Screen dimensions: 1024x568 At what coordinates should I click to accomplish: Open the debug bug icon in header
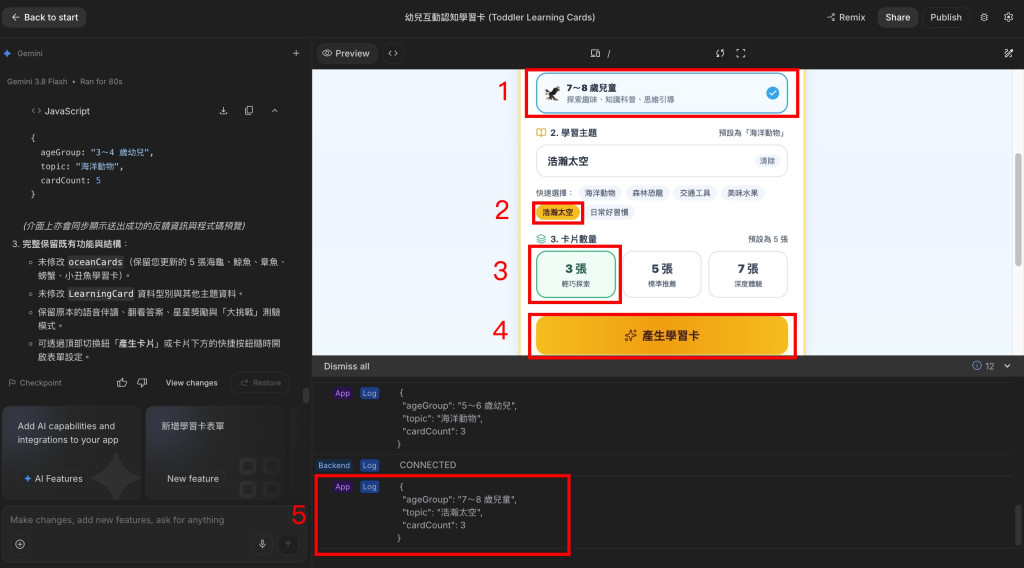[x=984, y=18]
